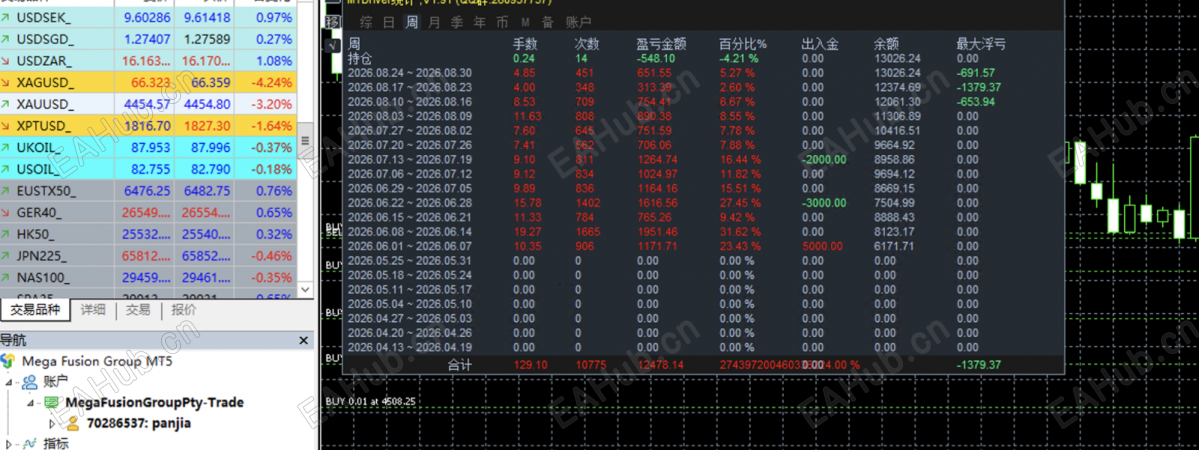
Task: Click the down arrow icon beside XPTUSD_
Action: [6, 126]
